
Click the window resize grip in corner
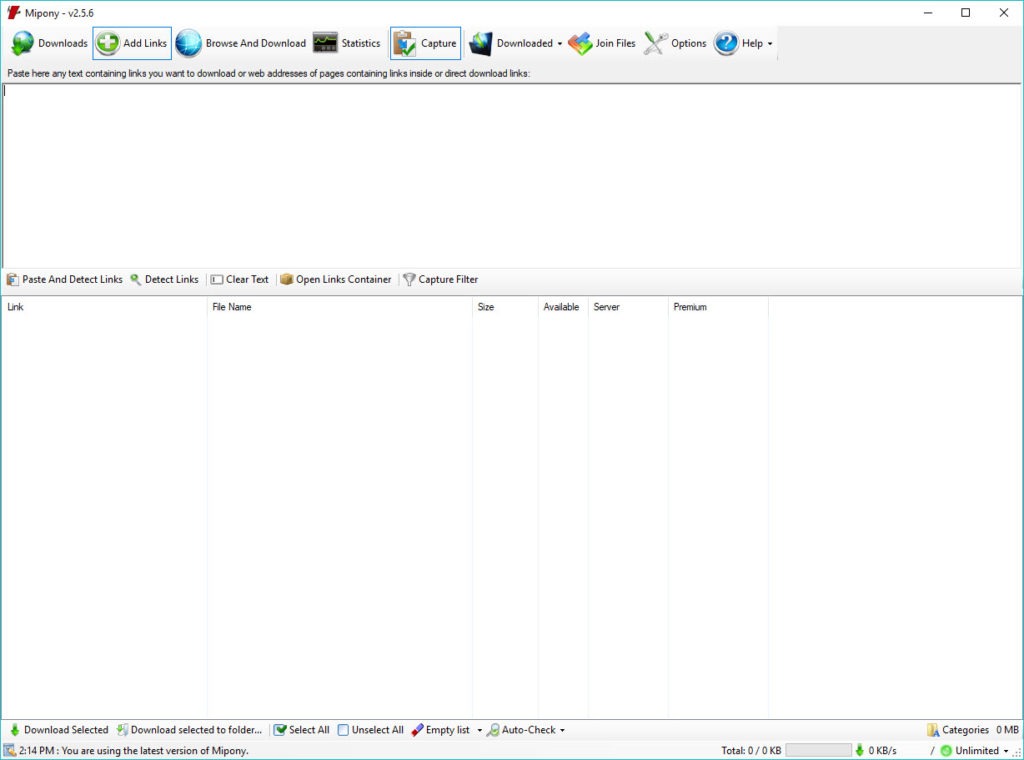[x=1017, y=753]
